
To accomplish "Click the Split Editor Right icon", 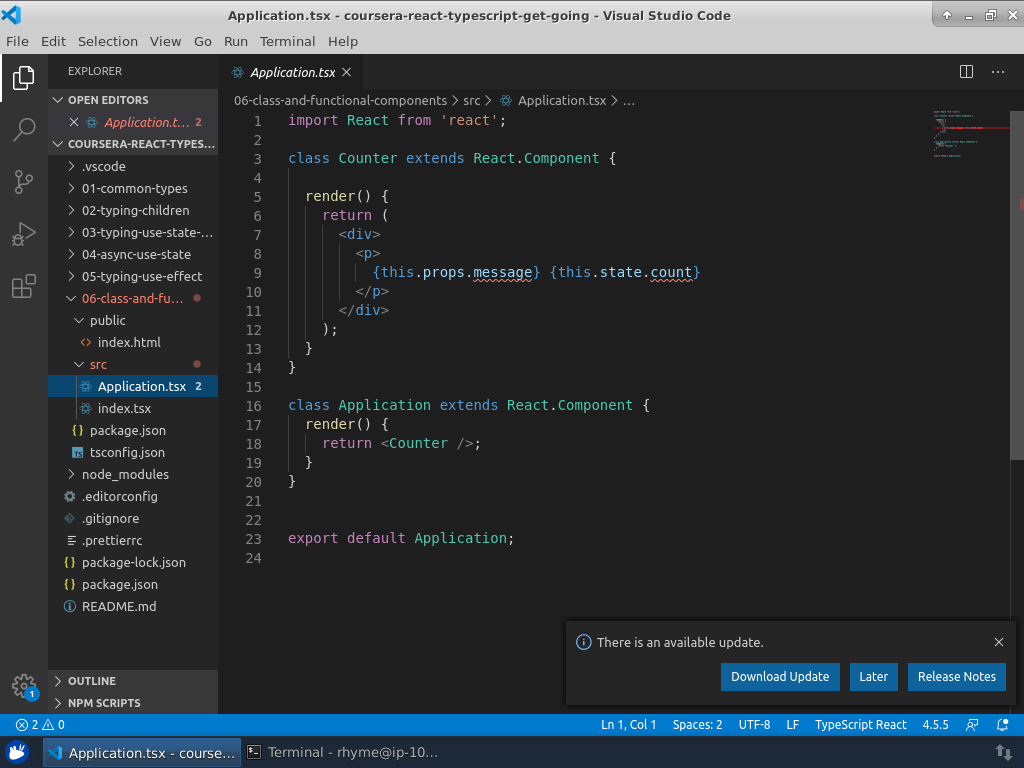I will tap(966, 72).
